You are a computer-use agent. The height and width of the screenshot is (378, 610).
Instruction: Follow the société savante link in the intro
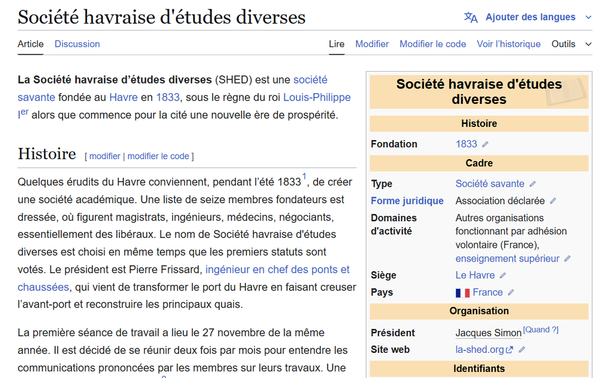310,80
